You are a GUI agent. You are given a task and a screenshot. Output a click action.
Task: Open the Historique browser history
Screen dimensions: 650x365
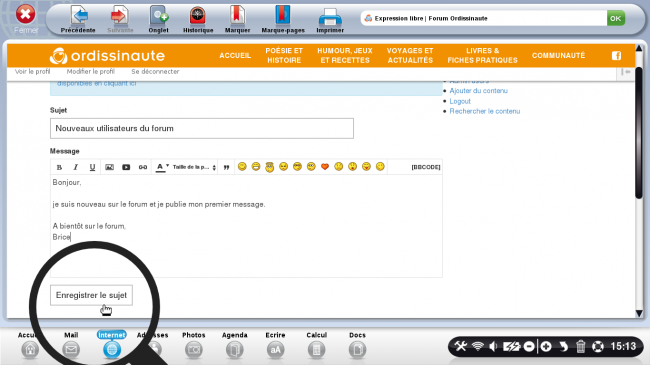[x=198, y=19]
